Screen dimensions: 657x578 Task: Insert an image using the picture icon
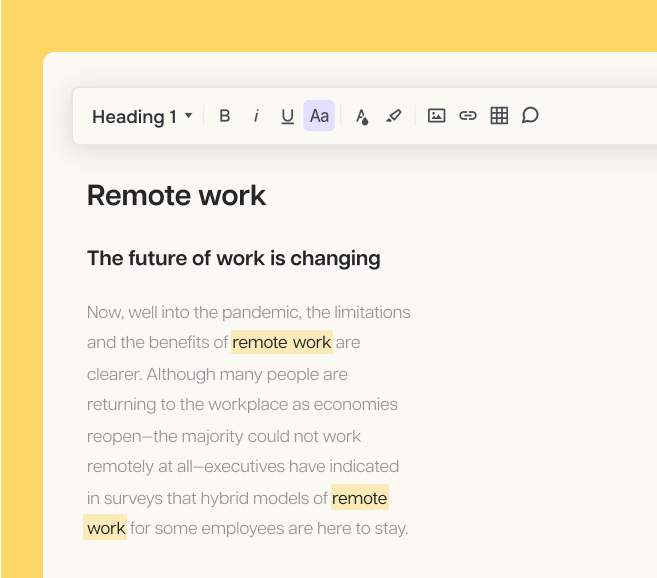(x=436, y=116)
